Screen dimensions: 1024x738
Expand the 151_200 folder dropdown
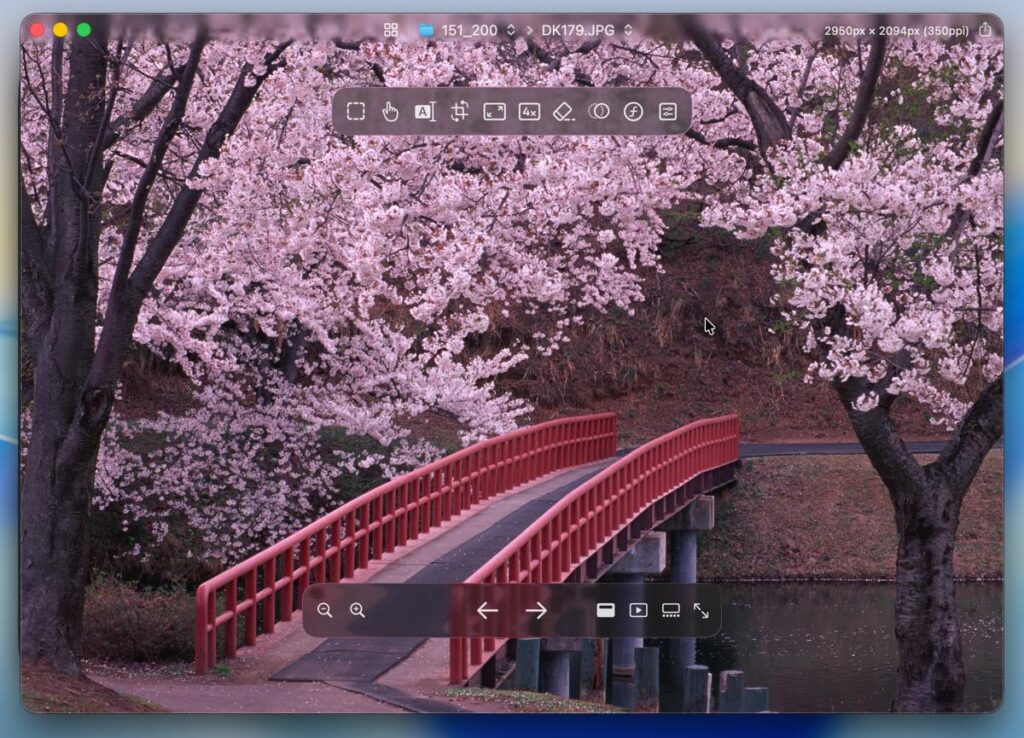[511, 30]
